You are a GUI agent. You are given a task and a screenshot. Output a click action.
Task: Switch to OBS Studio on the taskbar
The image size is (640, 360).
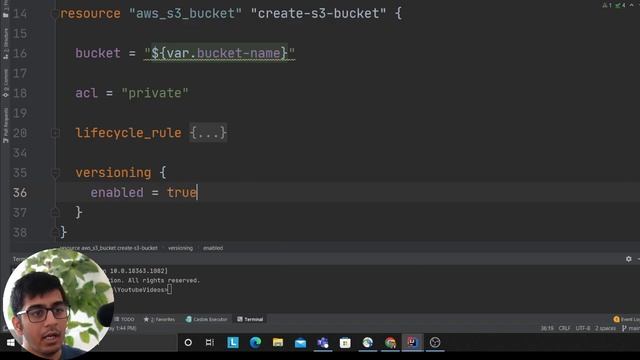(435, 342)
